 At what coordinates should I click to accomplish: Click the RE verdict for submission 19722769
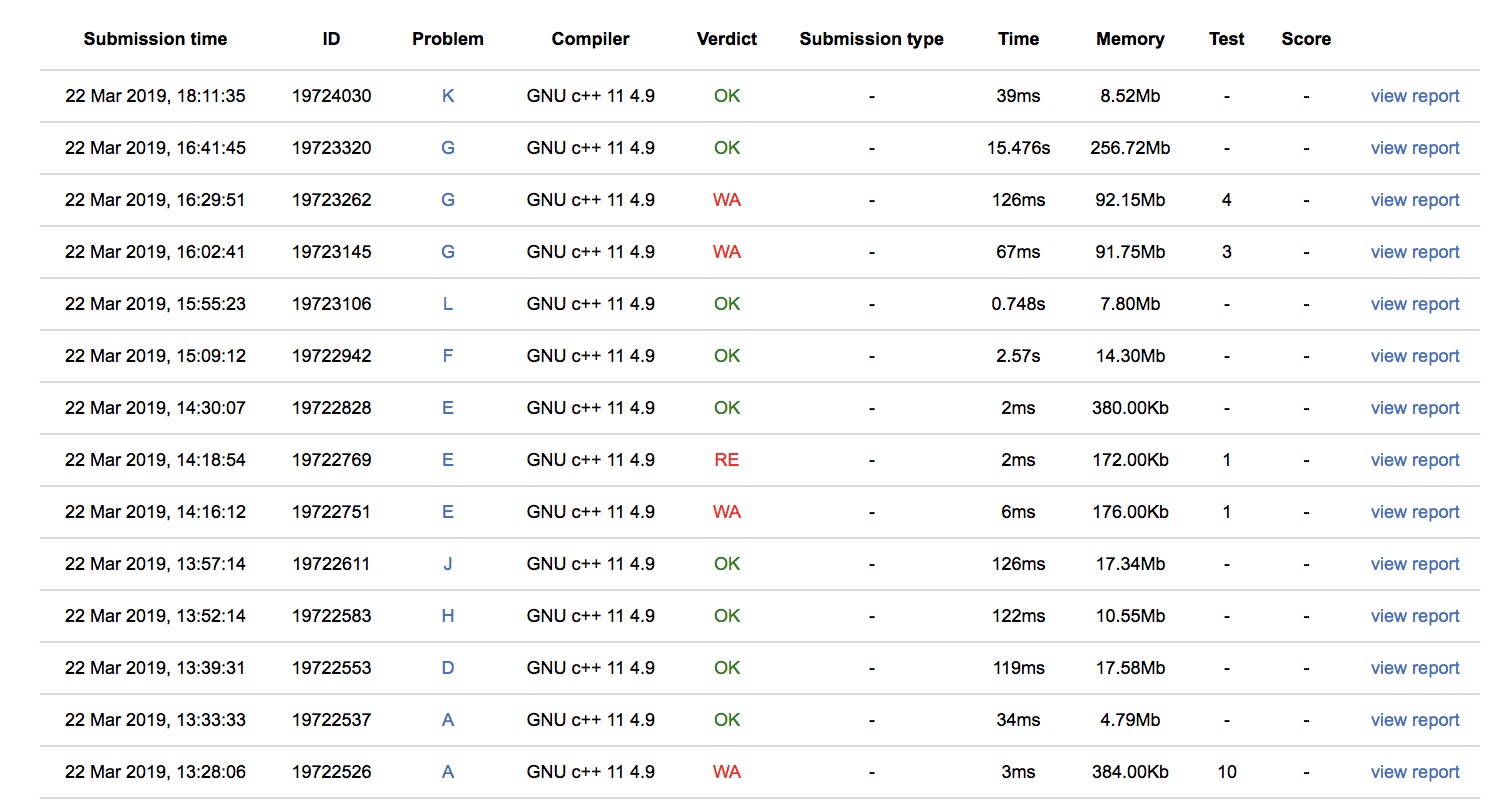coord(727,460)
